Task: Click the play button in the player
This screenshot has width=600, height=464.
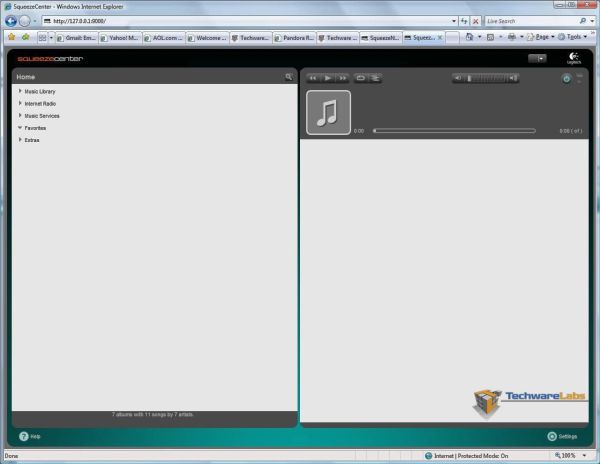Action: pyautogui.click(x=327, y=78)
